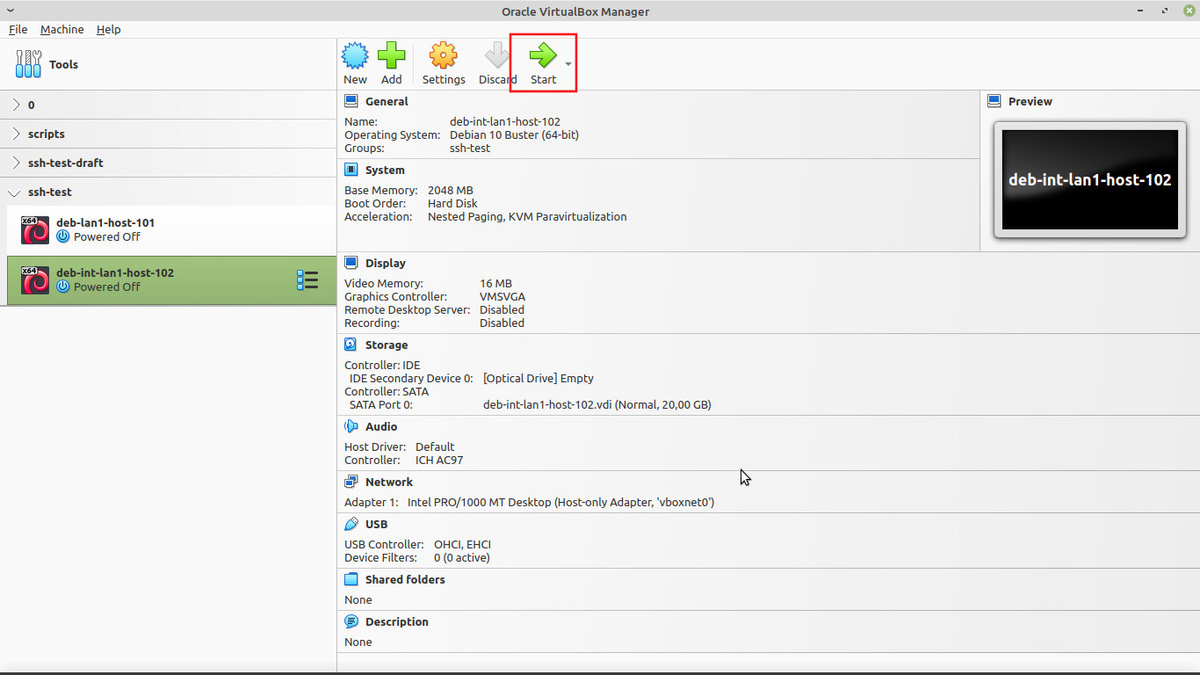Screen dimensions: 1200x675
Task: Expand the ssh-test-draft group
Action: point(16,163)
